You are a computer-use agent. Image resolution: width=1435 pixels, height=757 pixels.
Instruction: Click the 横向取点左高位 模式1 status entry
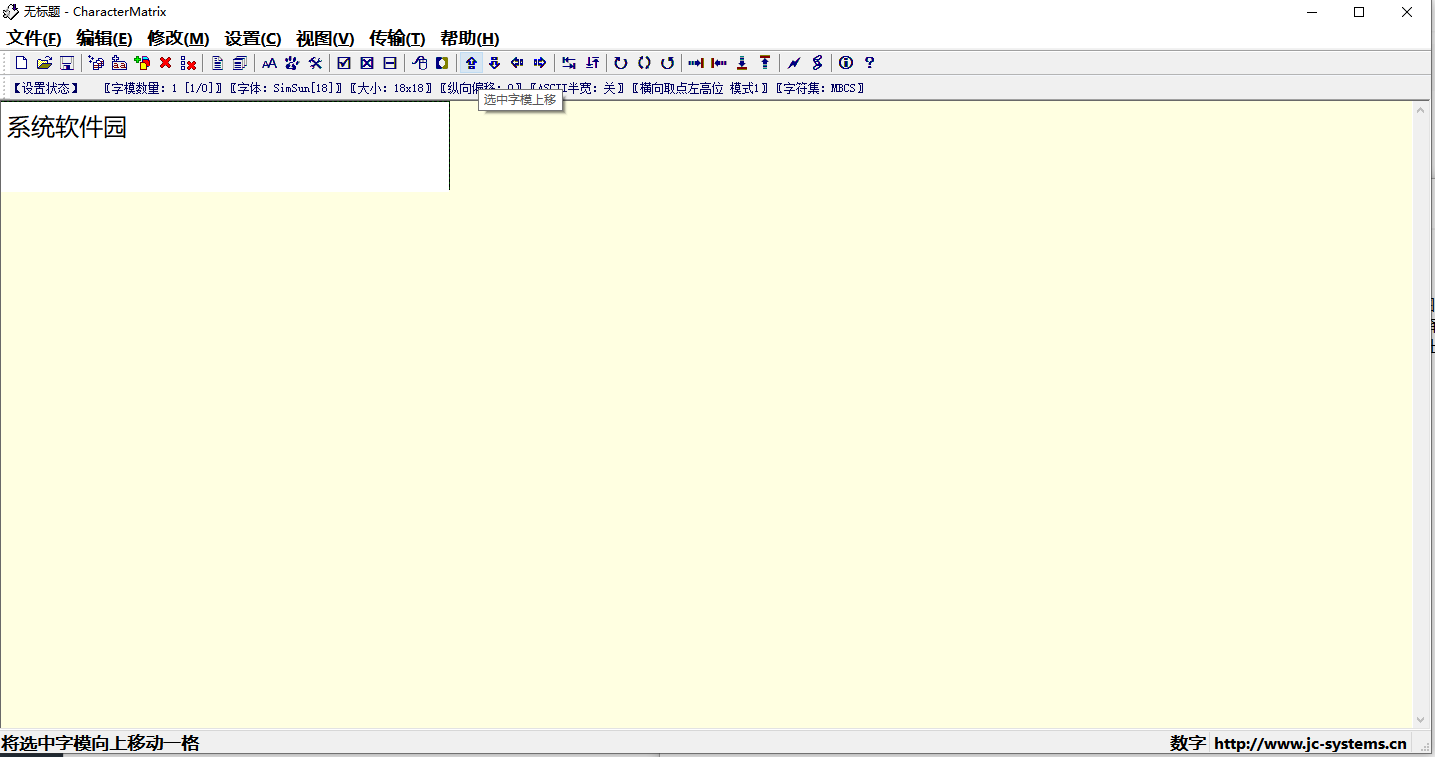click(x=700, y=88)
